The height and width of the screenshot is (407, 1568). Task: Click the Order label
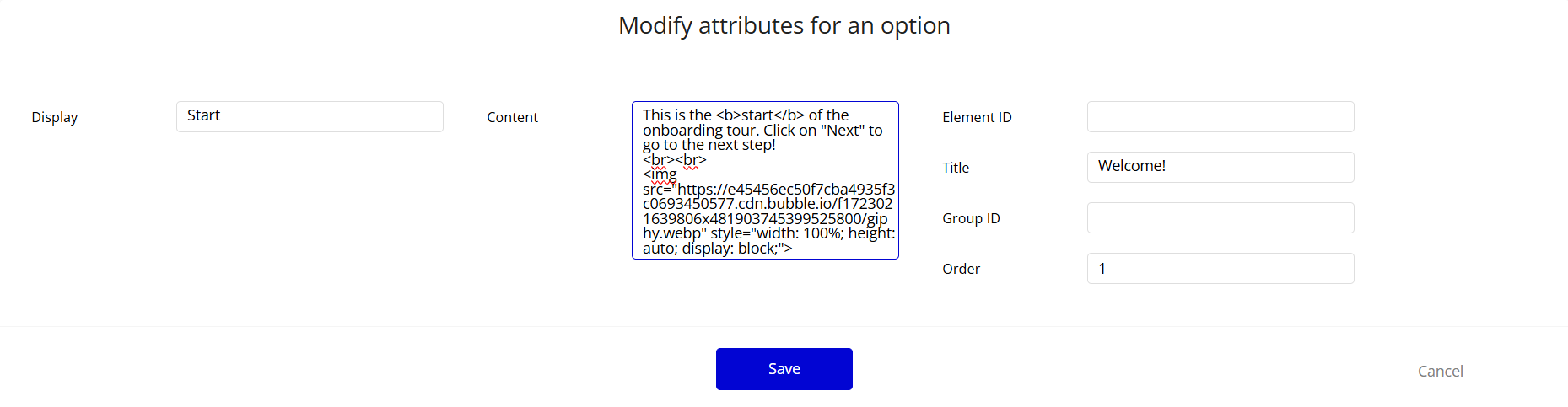tap(961, 269)
